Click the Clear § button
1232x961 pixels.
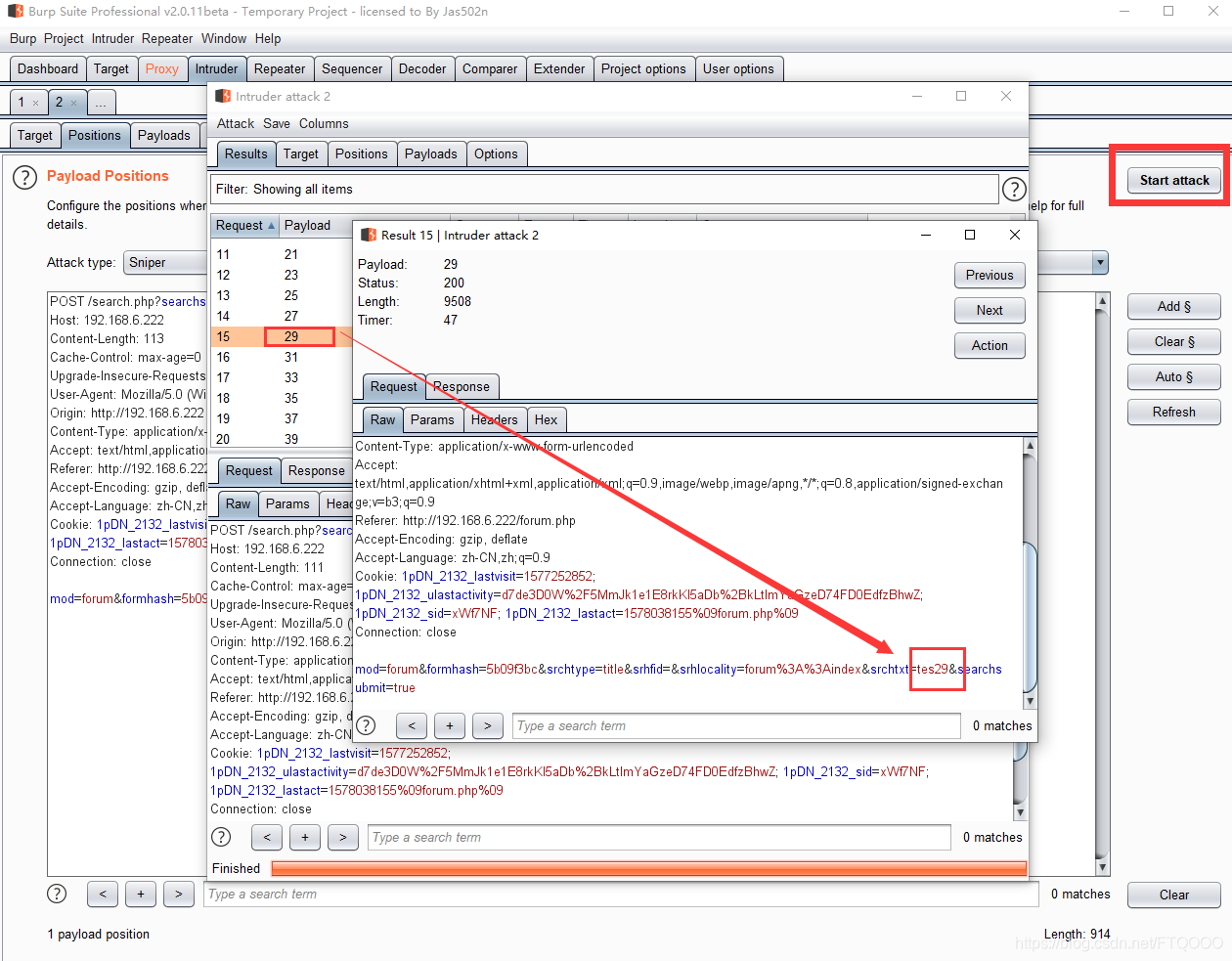point(1174,342)
